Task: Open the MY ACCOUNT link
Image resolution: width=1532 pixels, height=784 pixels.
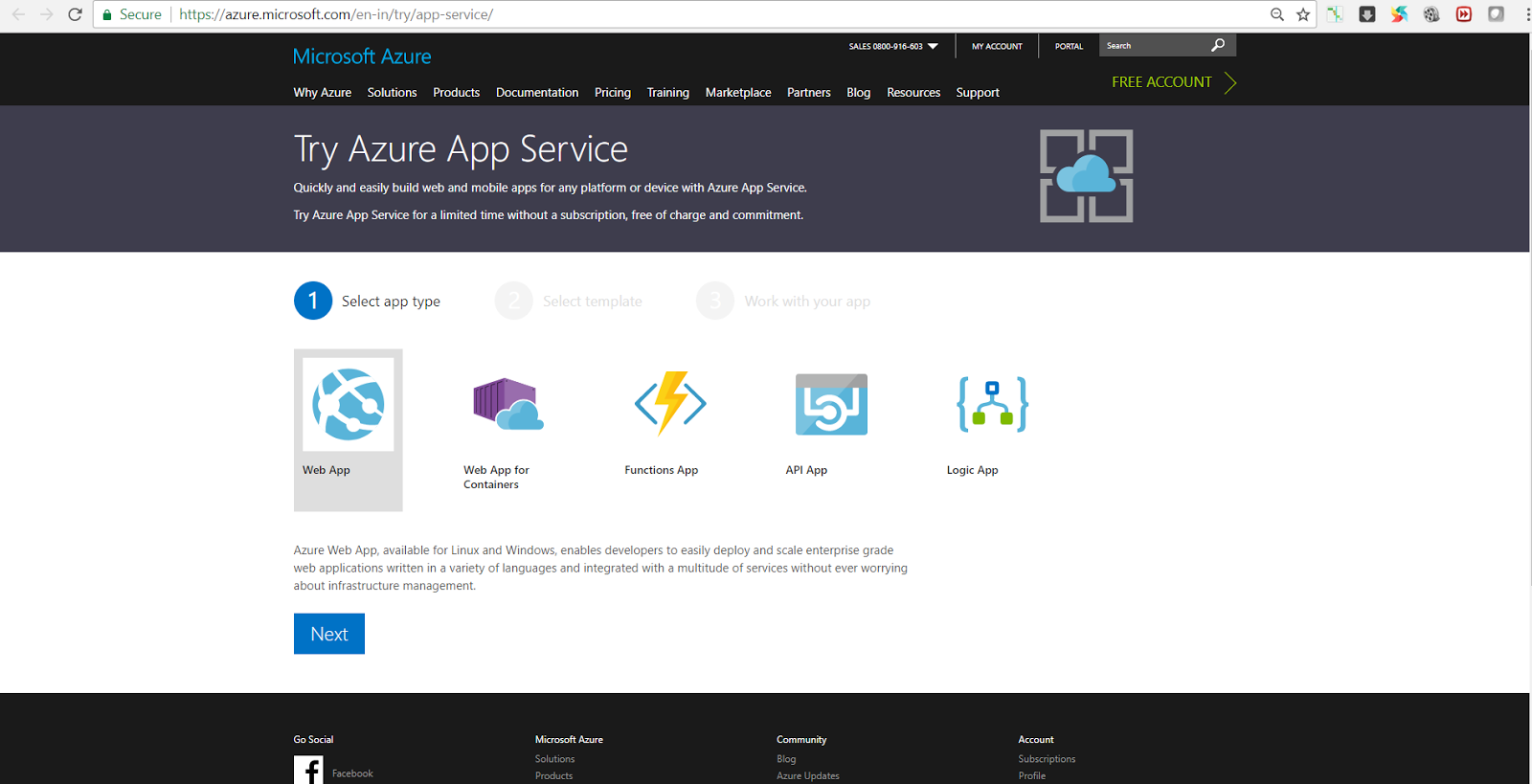Action: 997,46
